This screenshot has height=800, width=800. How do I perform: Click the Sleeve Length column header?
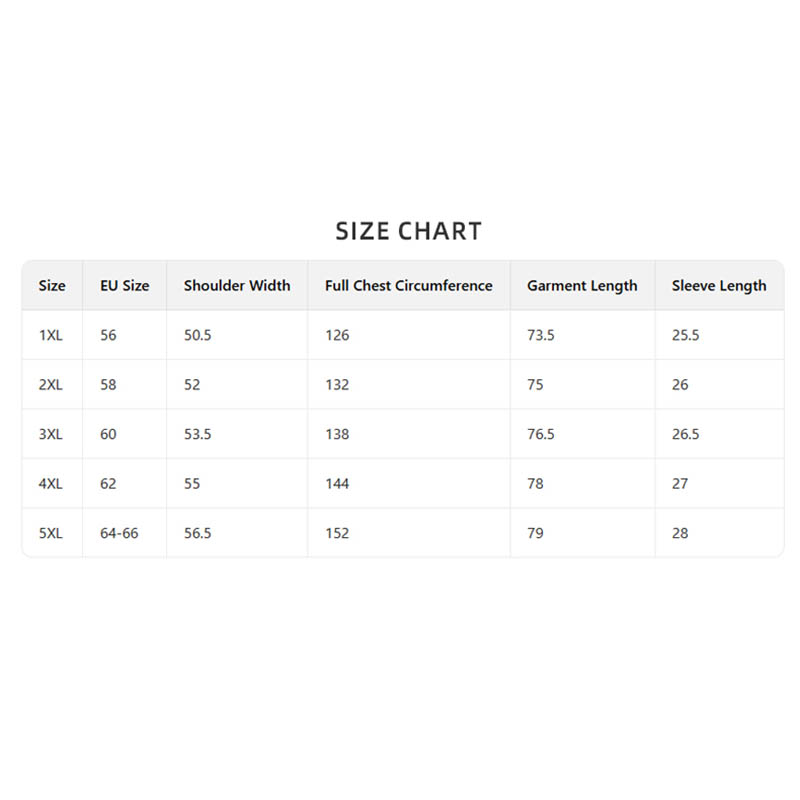719,286
